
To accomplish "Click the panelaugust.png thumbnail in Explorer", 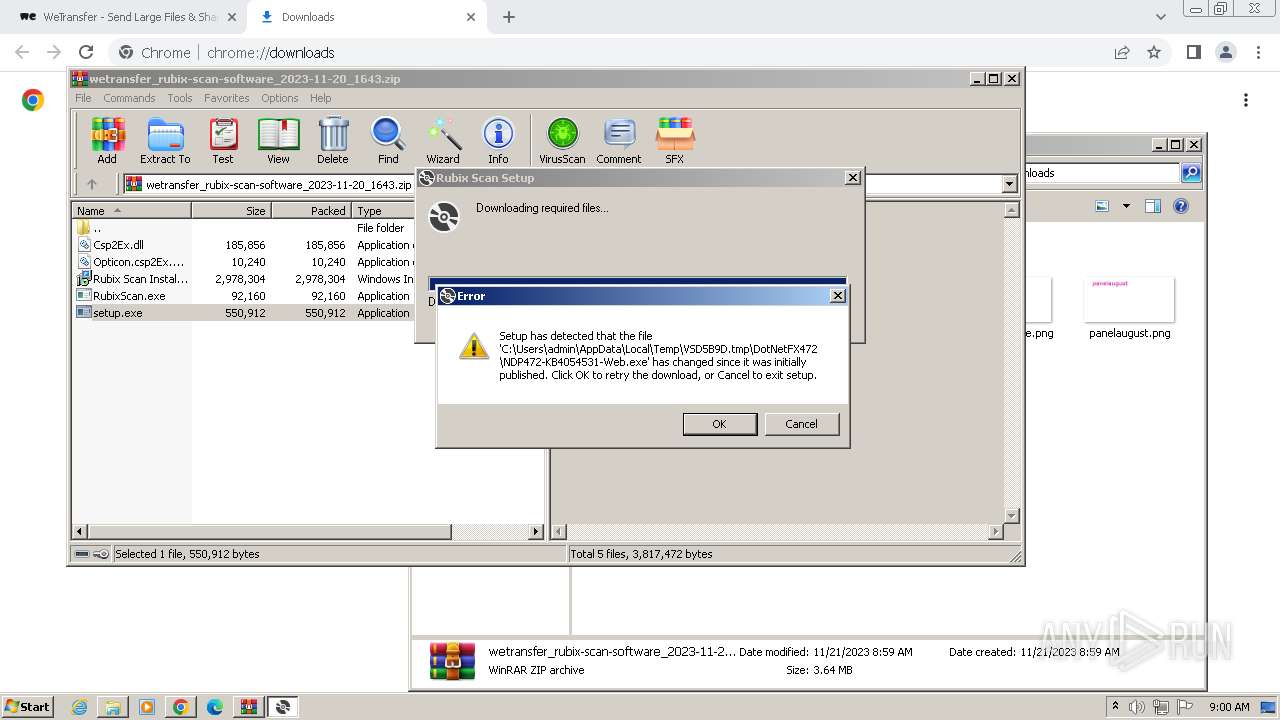I will point(1129,300).
